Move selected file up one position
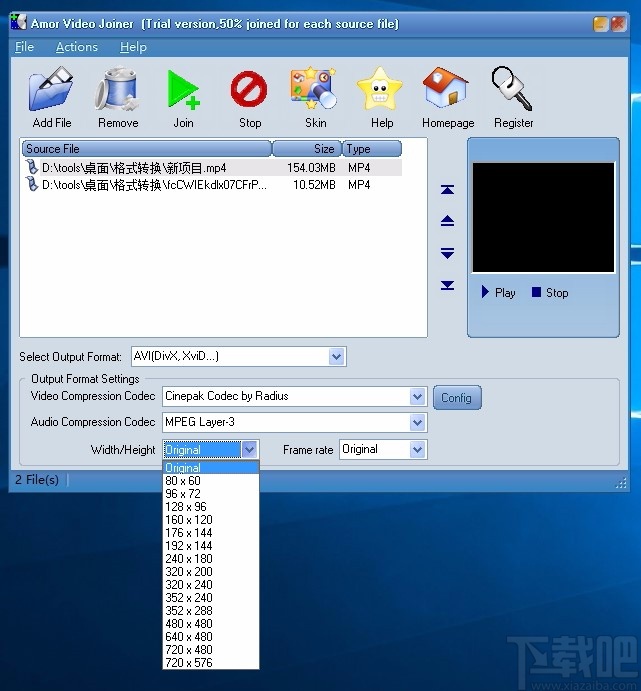 click(x=448, y=221)
